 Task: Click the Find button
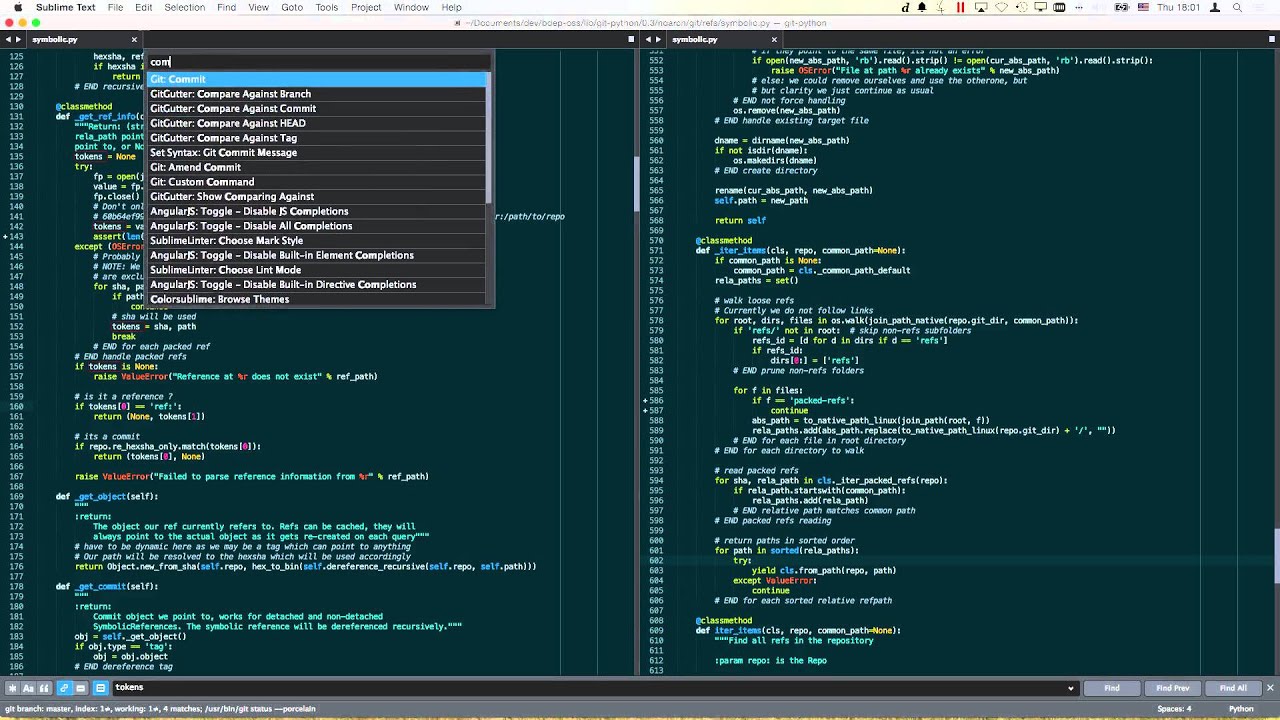1112,688
